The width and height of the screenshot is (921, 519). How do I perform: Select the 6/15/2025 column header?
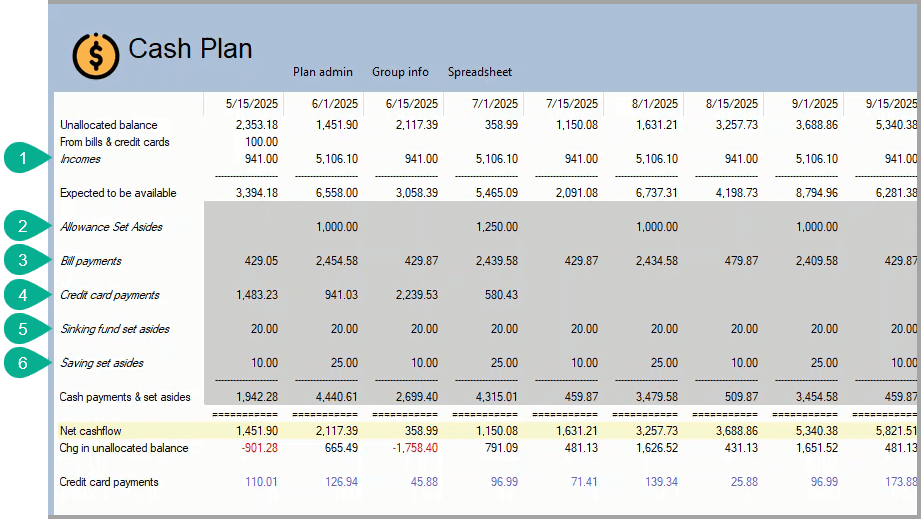coord(411,104)
